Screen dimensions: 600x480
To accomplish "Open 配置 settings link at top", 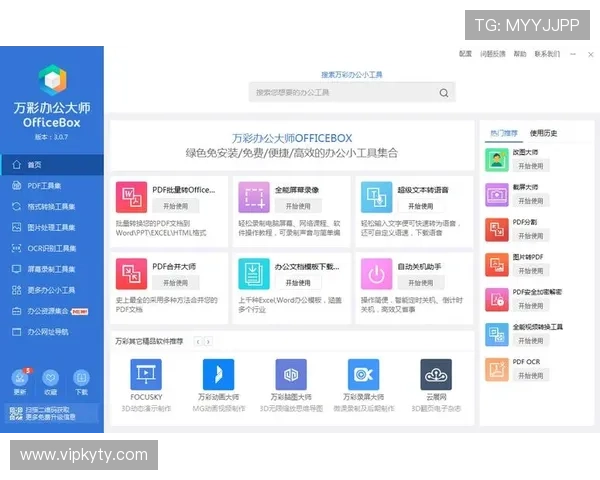I will (465, 54).
